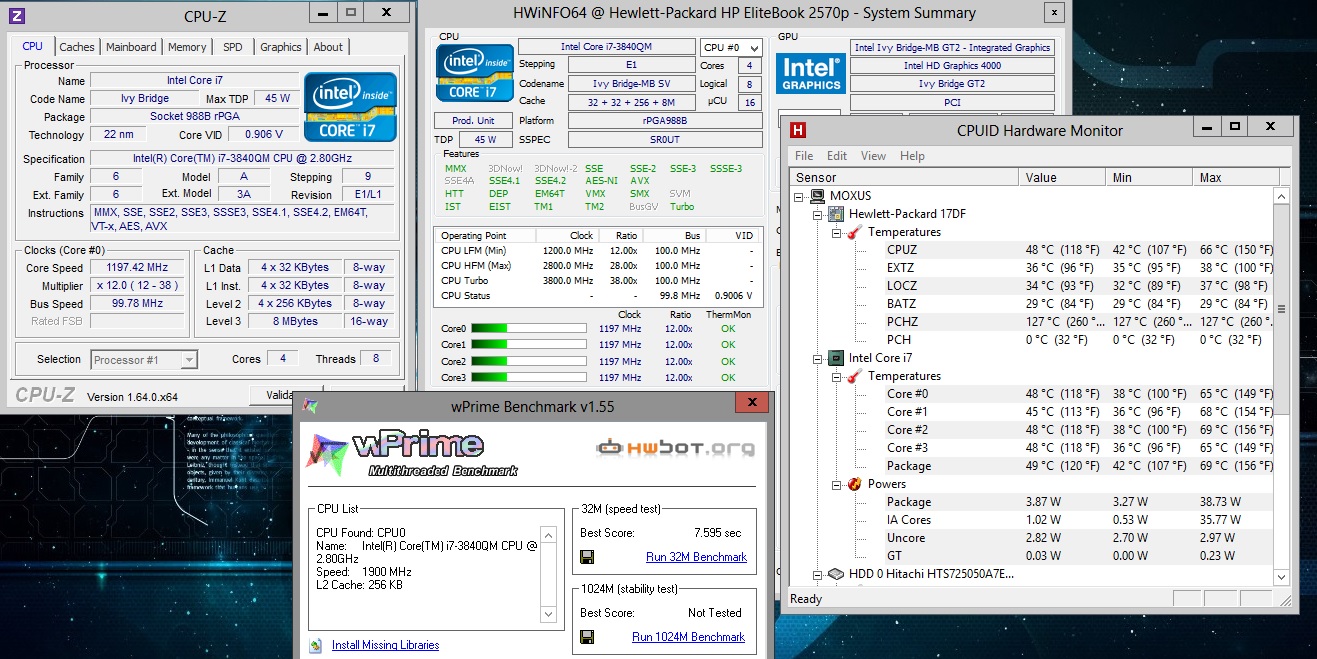Click the Install Missing Libraries link
This screenshot has height=659, width=1317.
click(x=385, y=645)
